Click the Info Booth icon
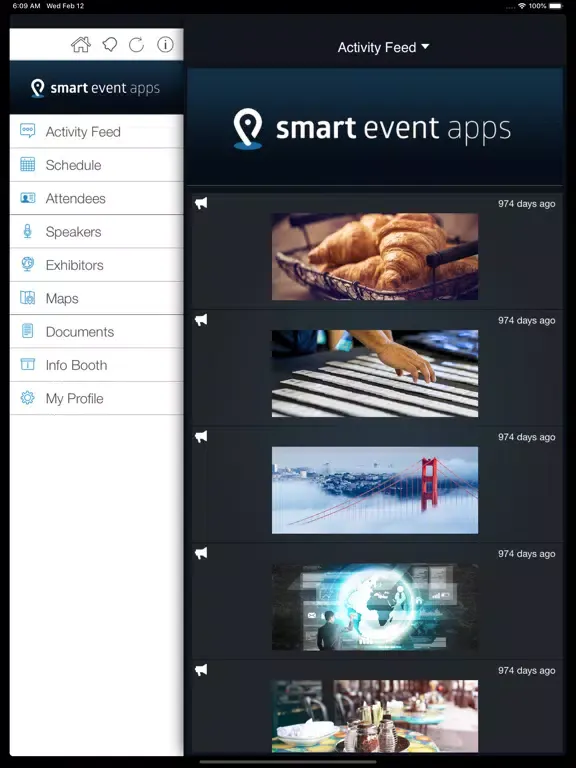Screen dimensions: 576x768 click(27, 364)
